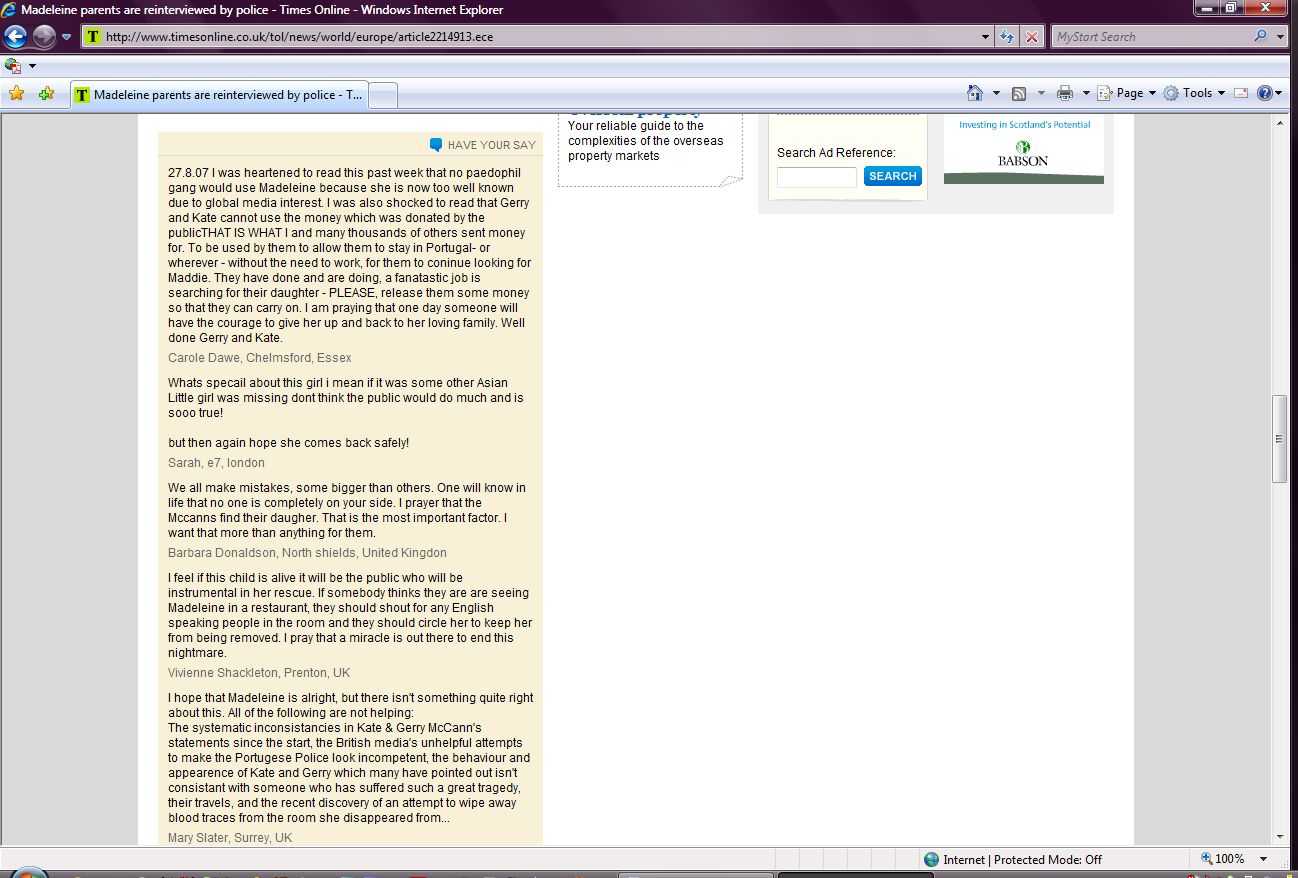Click the RSS feeds icon
This screenshot has height=878, width=1298.
[x=1019, y=93]
